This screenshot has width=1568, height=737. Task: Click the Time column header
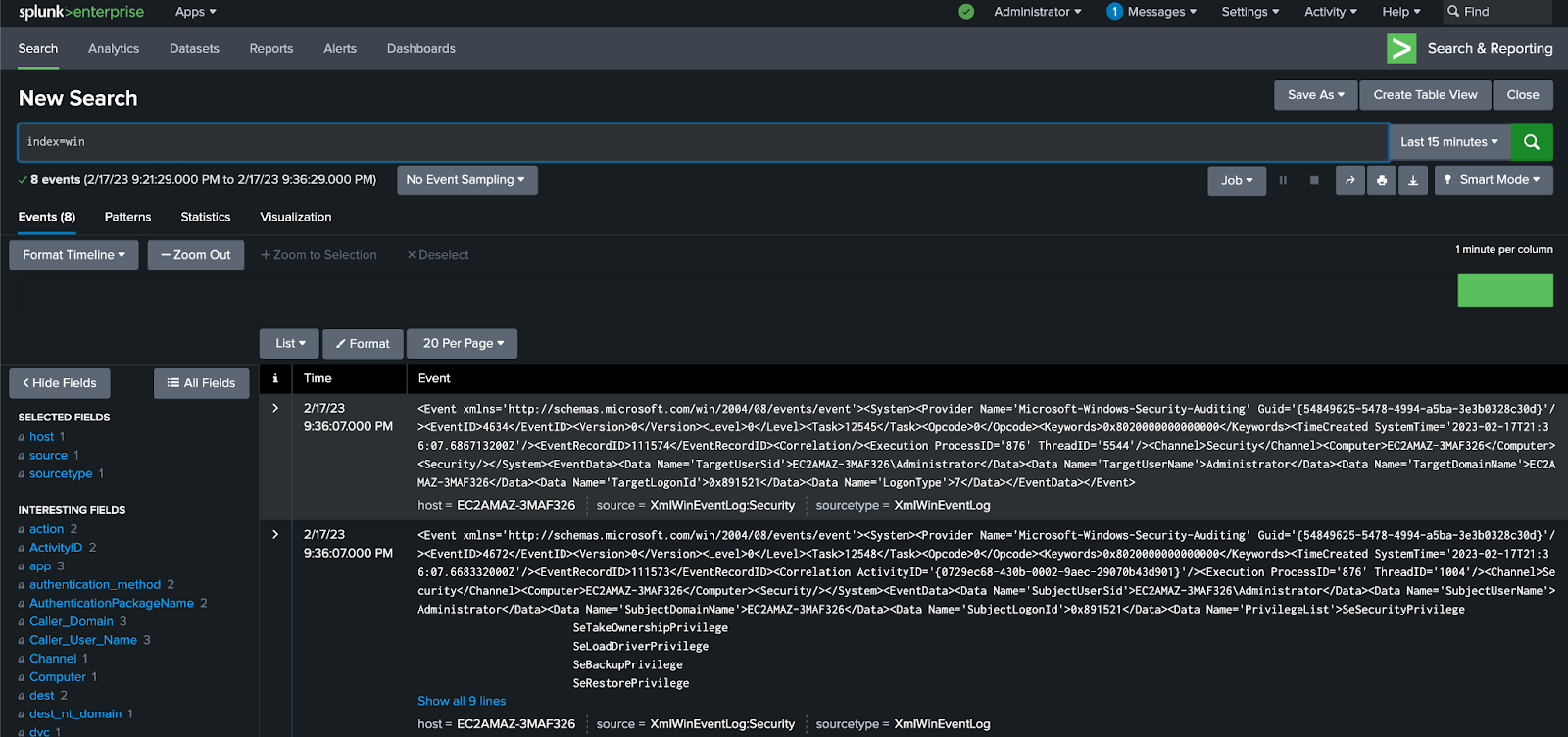click(x=318, y=378)
